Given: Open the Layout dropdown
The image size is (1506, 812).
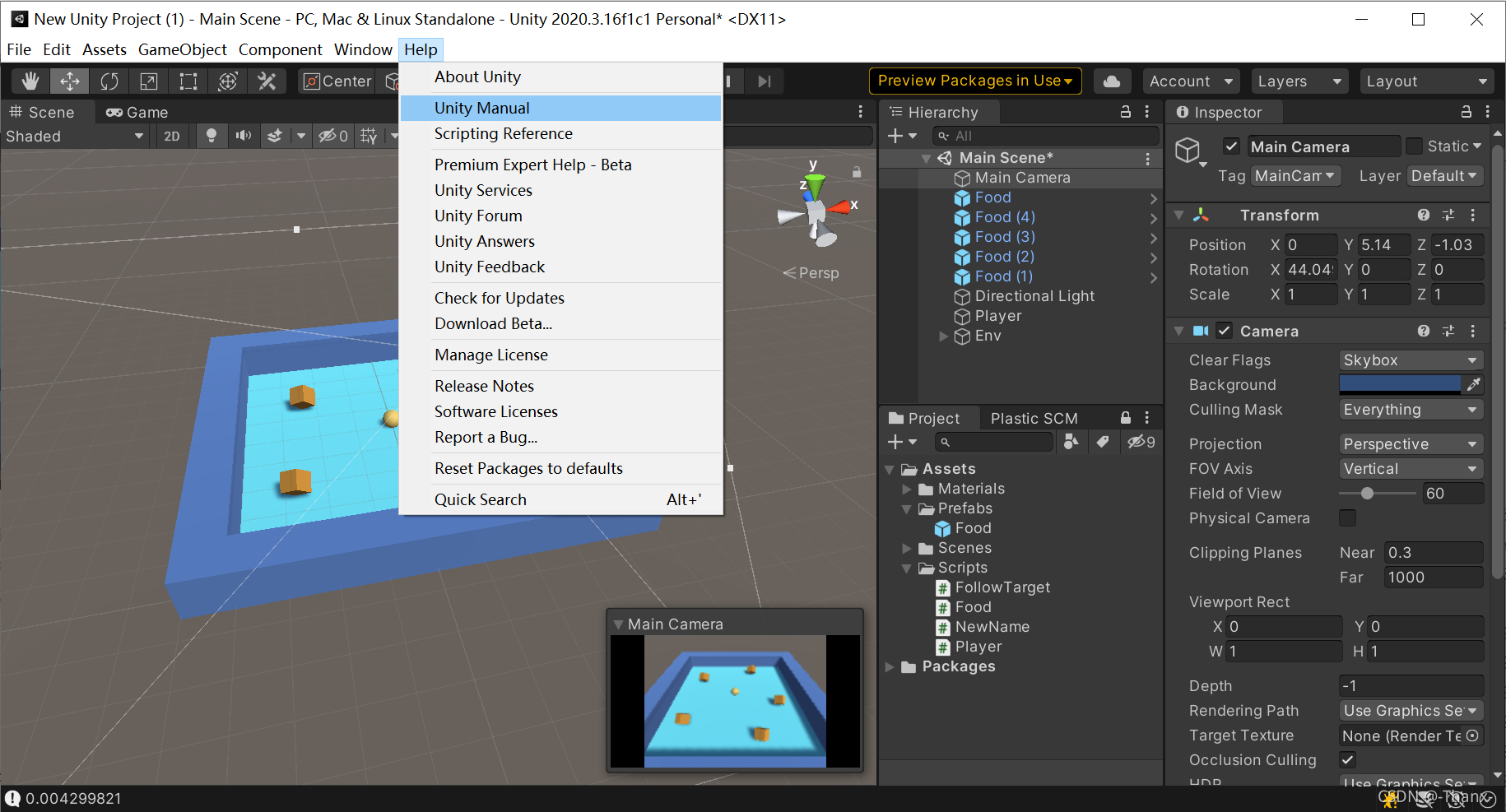Looking at the screenshot, I should point(1428,81).
